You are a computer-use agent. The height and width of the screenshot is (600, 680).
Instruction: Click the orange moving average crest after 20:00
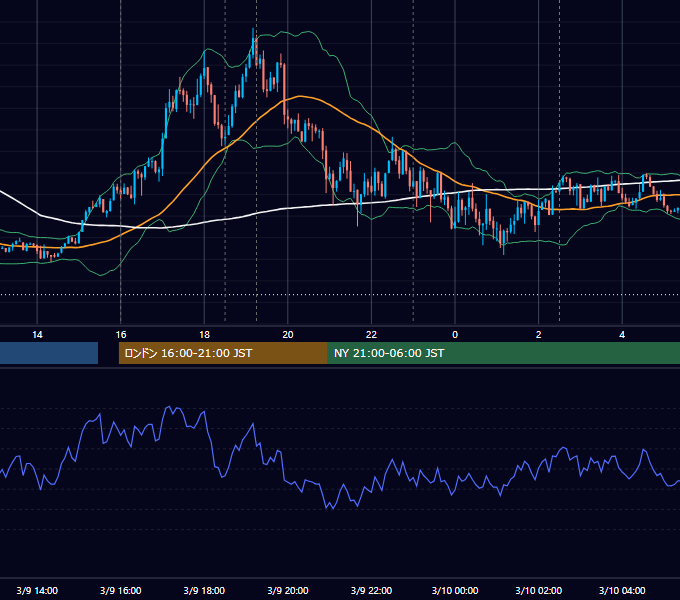point(299,96)
